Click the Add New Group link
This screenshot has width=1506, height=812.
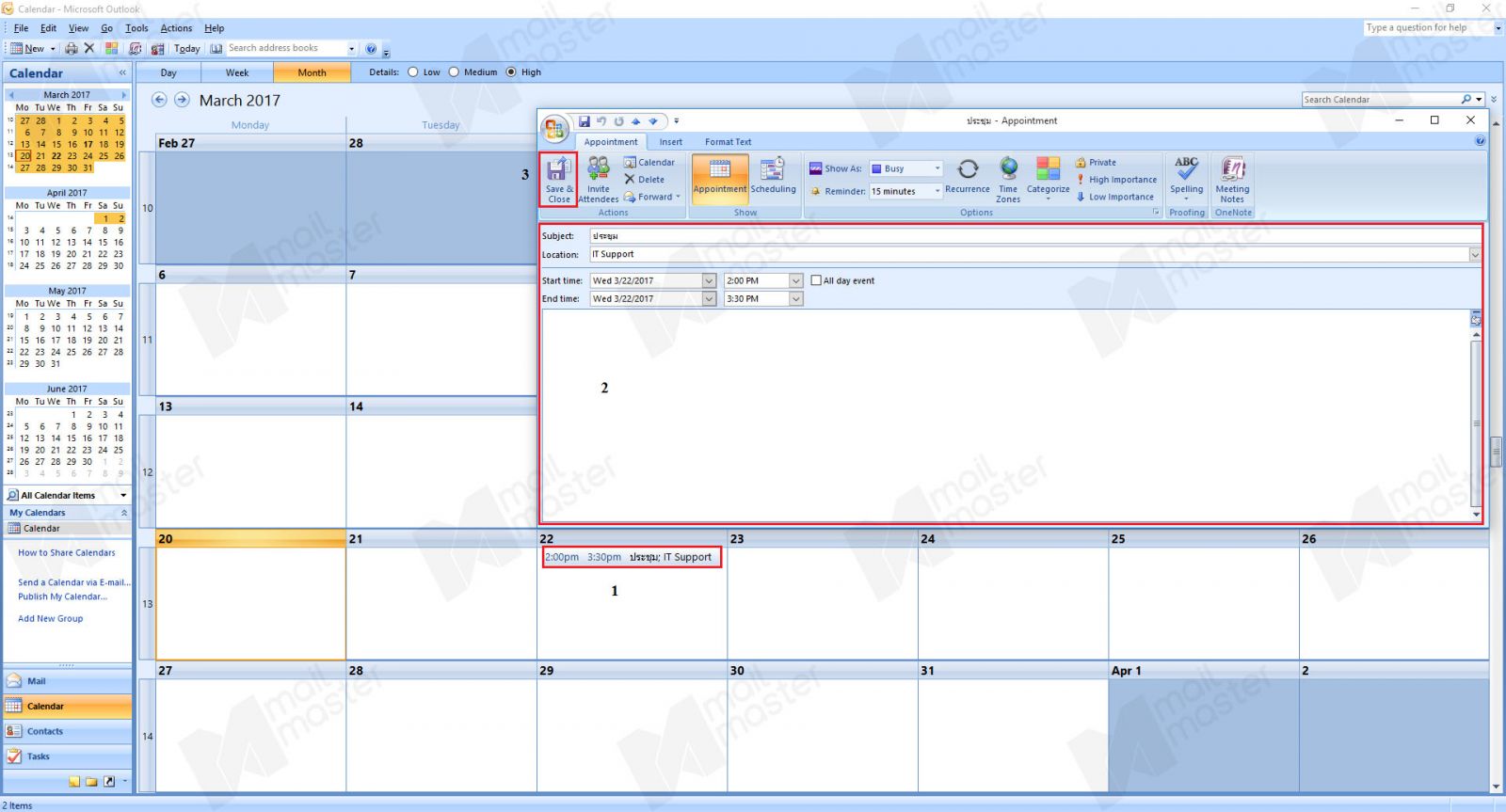[x=51, y=619]
